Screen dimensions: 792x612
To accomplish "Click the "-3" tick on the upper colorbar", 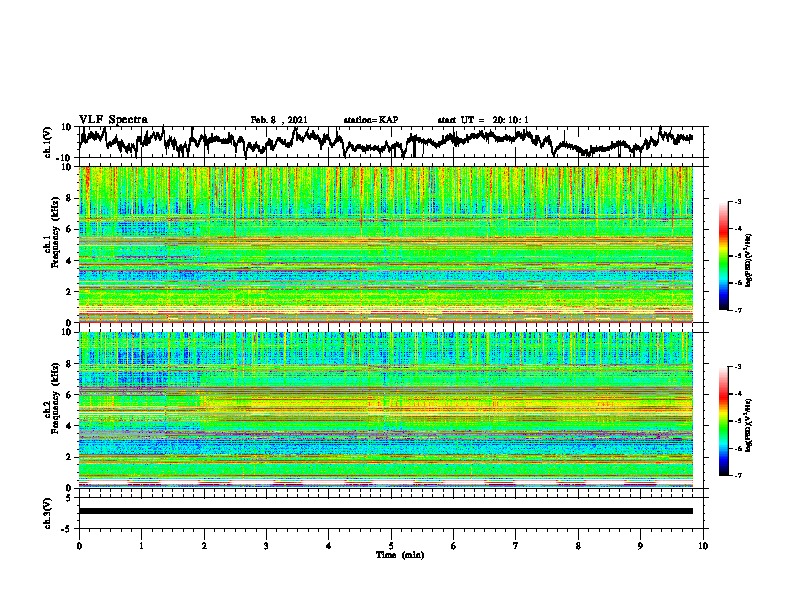I will click(737, 201).
